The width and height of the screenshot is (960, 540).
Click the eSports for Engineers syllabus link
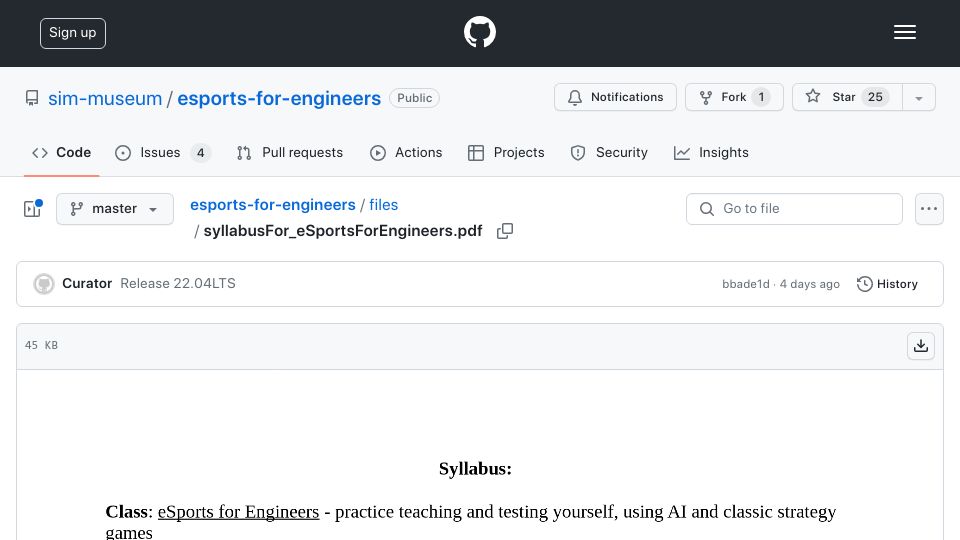[238, 512]
